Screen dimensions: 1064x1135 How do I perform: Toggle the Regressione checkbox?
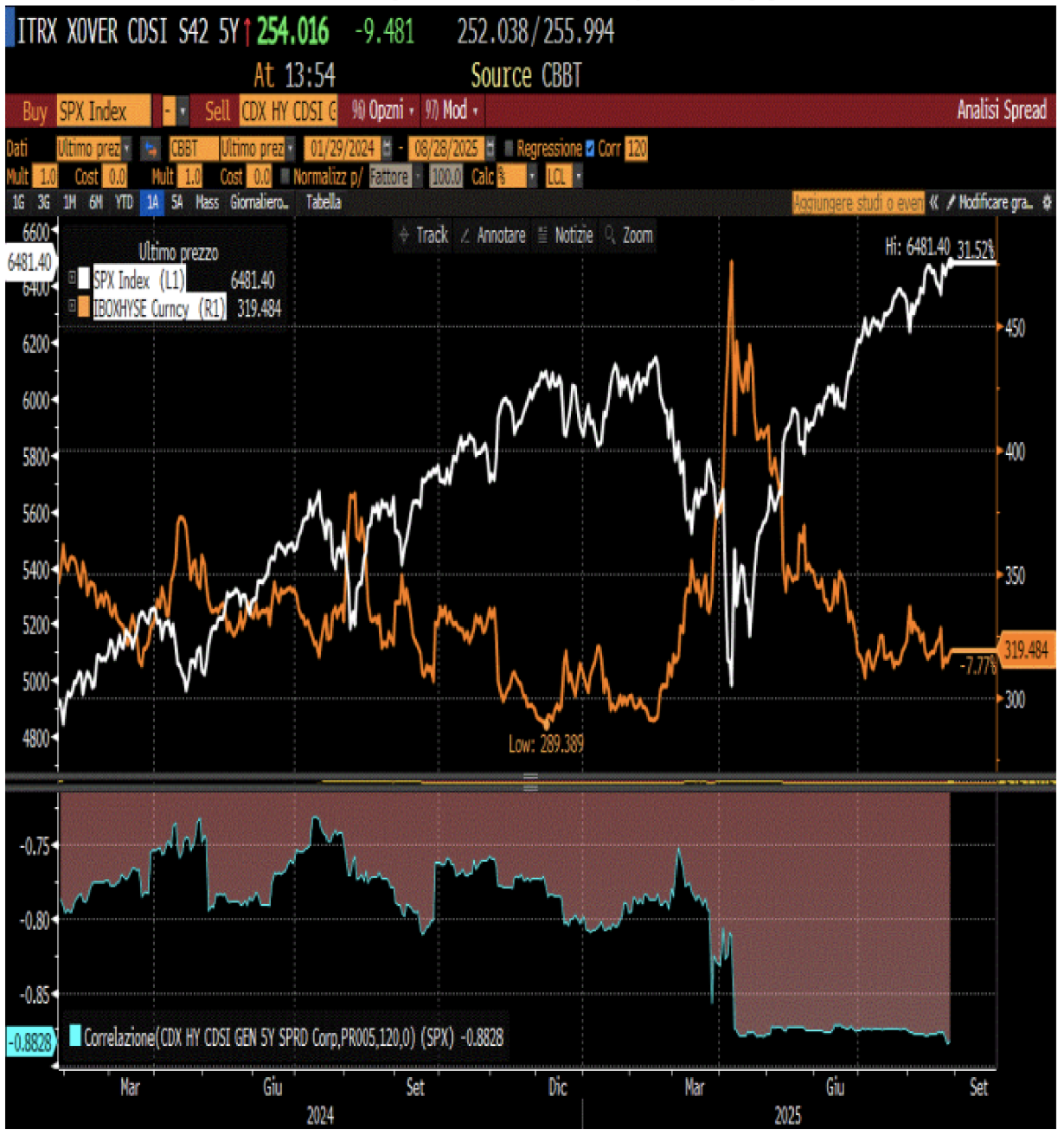[509, 149]
